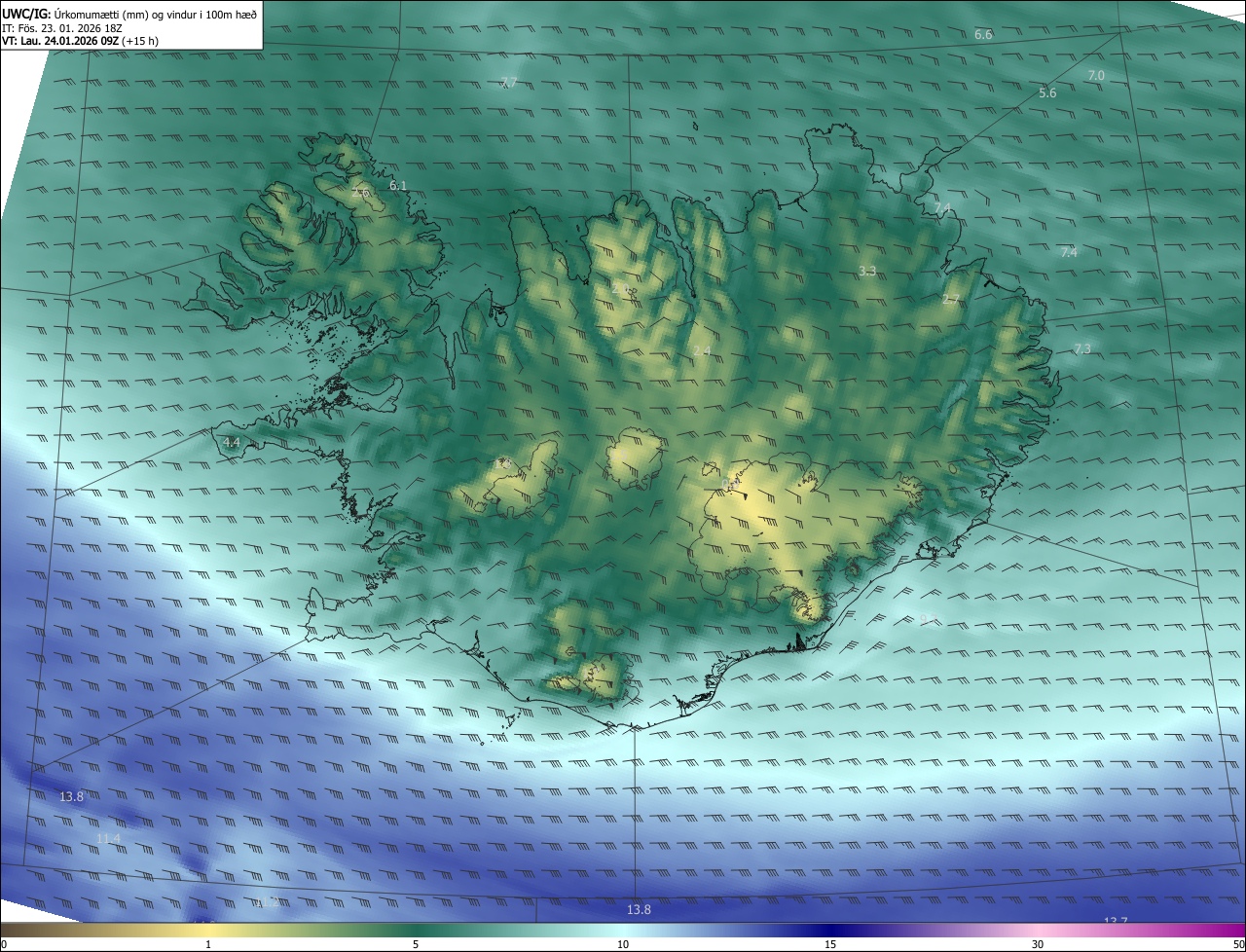Click the 7.0 value label
The height and width of the screenshot is (952, 1246).
1096,75
